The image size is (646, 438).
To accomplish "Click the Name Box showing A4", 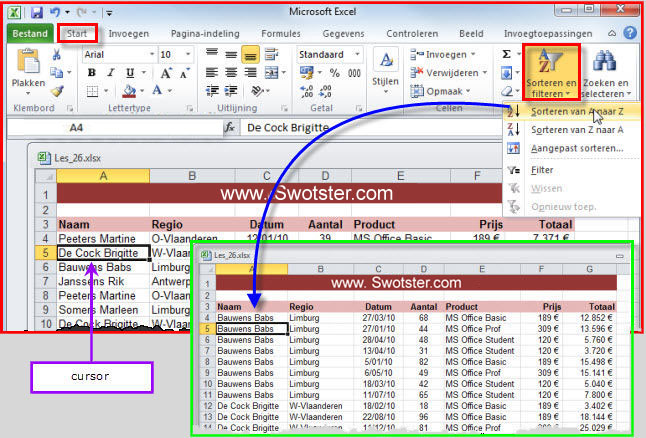I will [115, 128].
